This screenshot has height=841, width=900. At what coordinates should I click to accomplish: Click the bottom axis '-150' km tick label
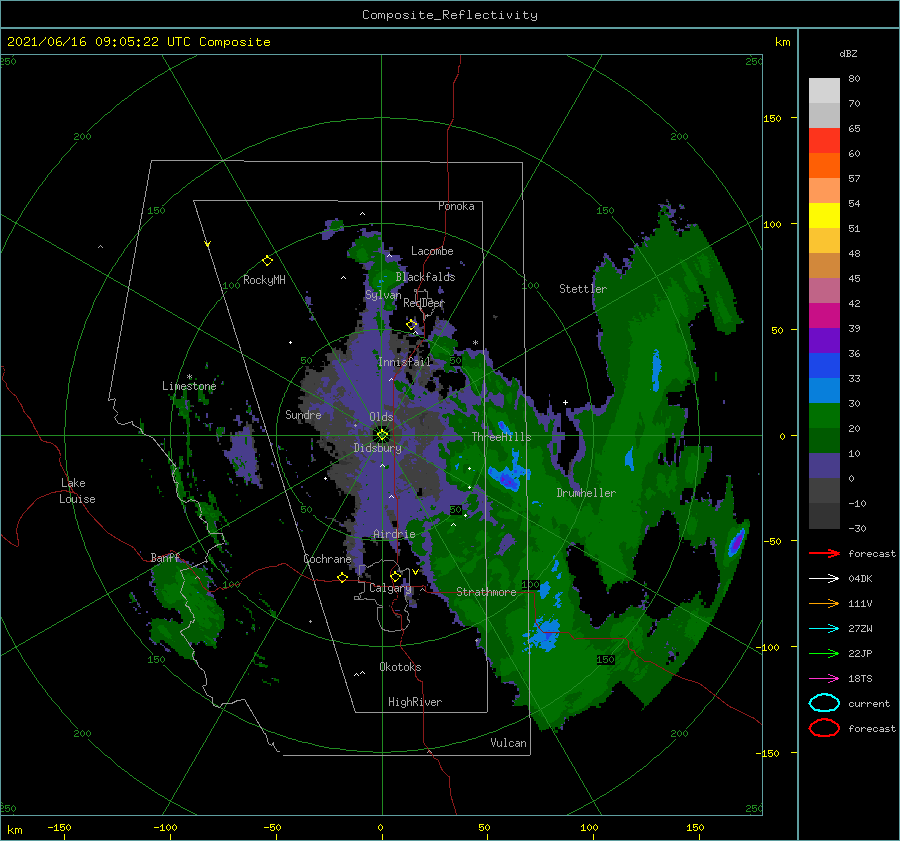59,827
